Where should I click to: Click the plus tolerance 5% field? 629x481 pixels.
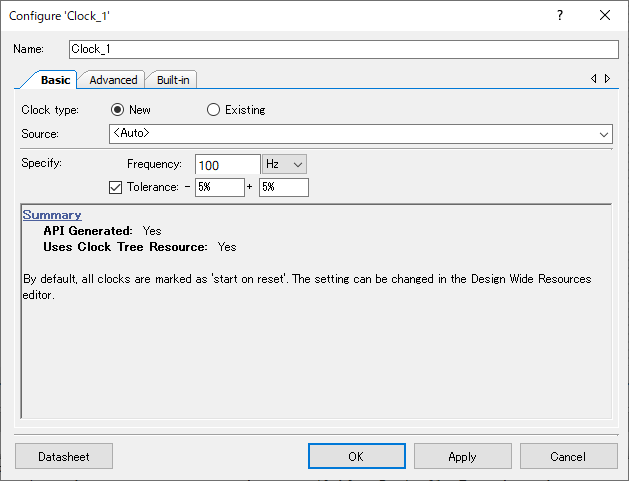pyautogui.click(x=284, y=187)
